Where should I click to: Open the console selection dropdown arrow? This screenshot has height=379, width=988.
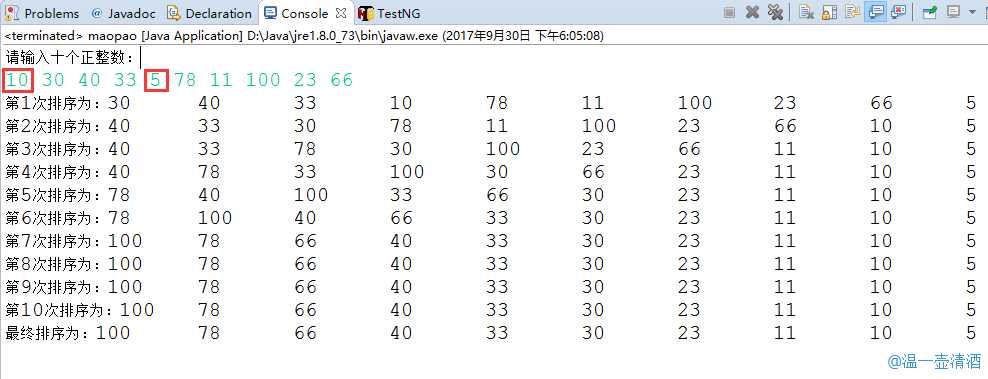pyautogui.click(x=972, y=12)
